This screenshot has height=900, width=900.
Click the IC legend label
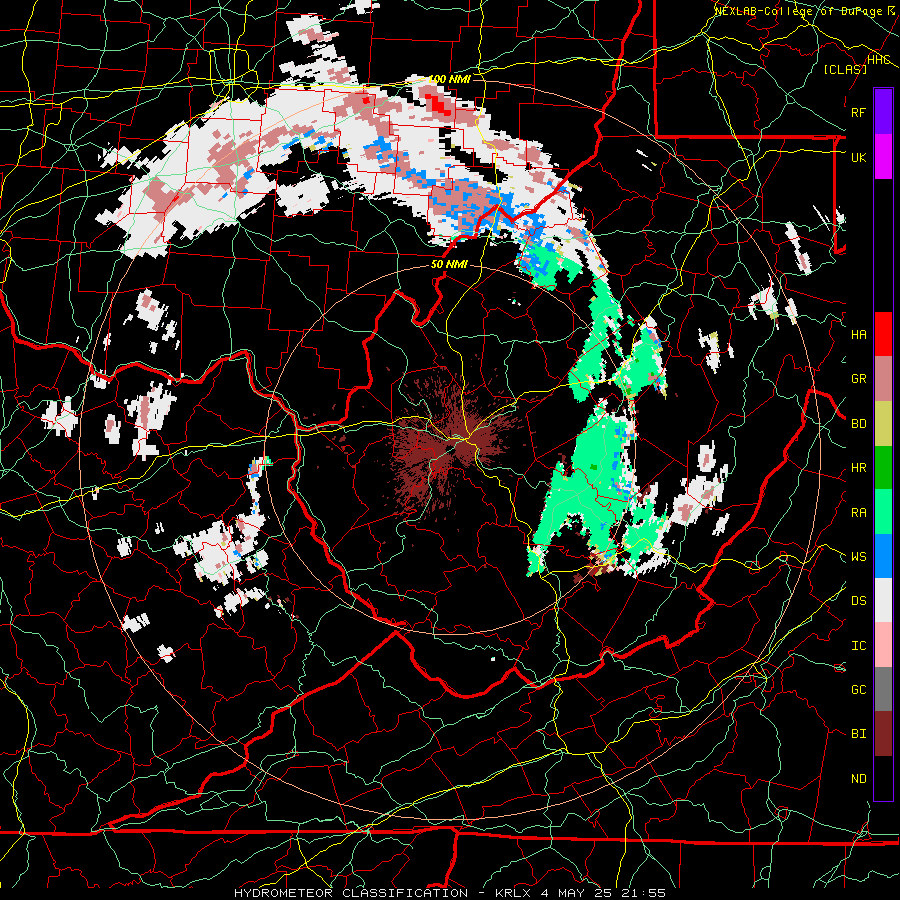pos(859,646)
